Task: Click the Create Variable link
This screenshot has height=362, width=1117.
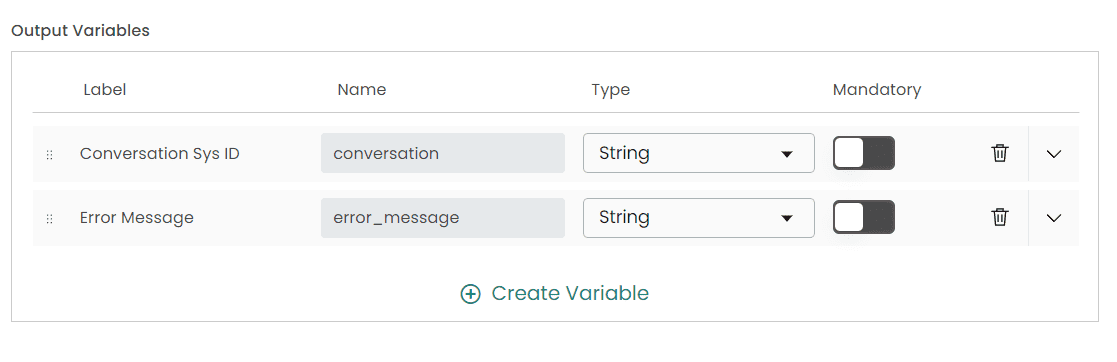Action: tap(555, 294)
